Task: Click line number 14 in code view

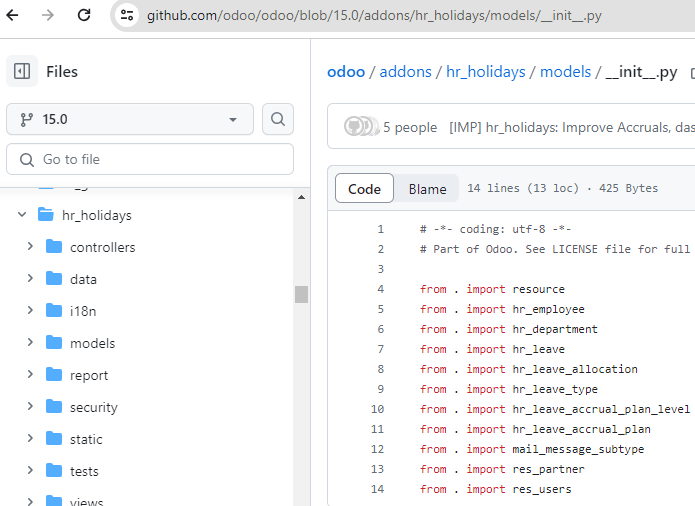Action: [x=377, y=489]
